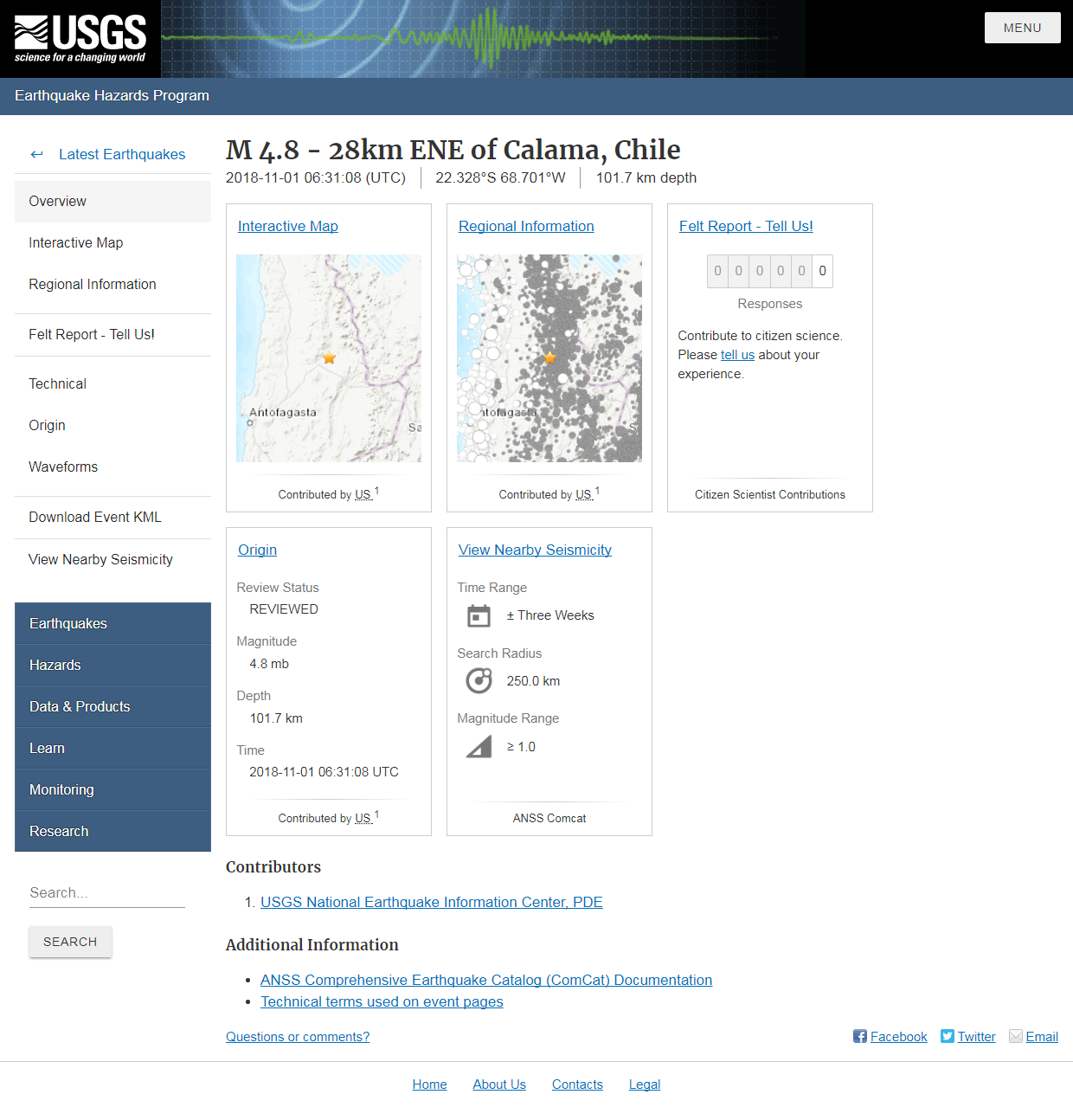
Task: Open the MENU button in header
Action: click(x=1022, y=28)
